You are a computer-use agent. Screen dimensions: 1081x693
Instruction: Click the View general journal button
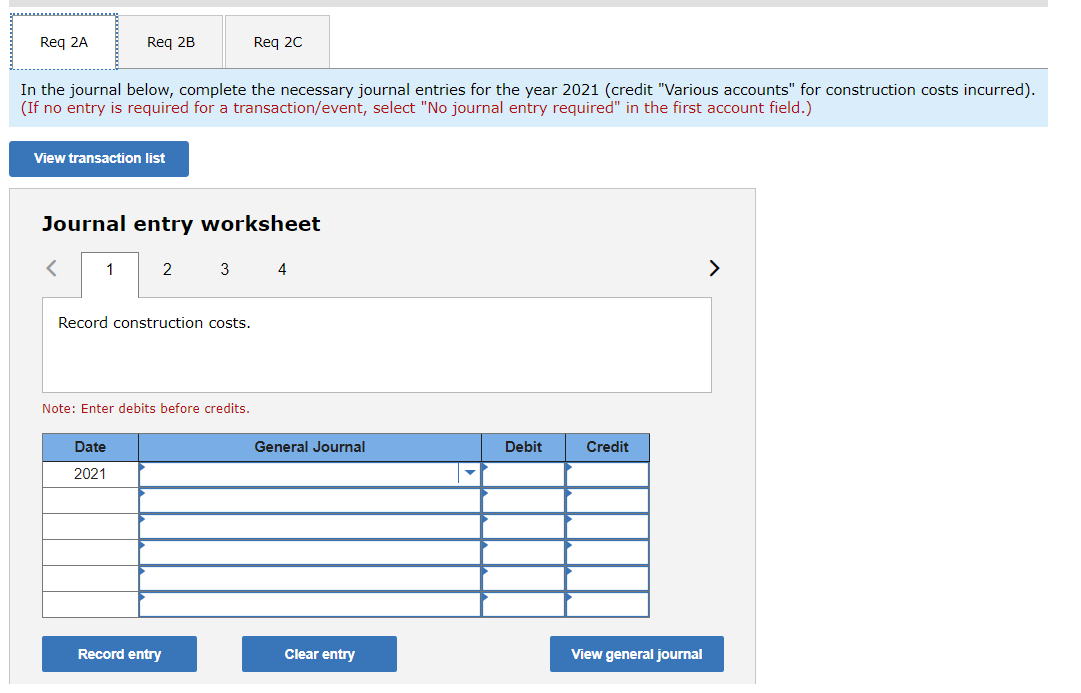coord(636,654)
